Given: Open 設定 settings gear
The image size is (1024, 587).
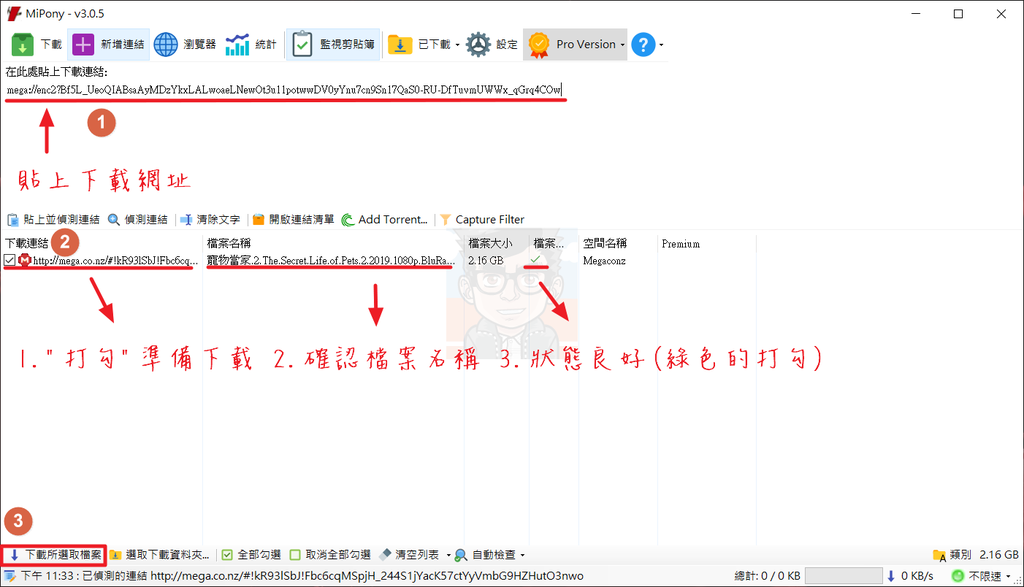Looking at the screenshot, I should click(x=492, y=44).
